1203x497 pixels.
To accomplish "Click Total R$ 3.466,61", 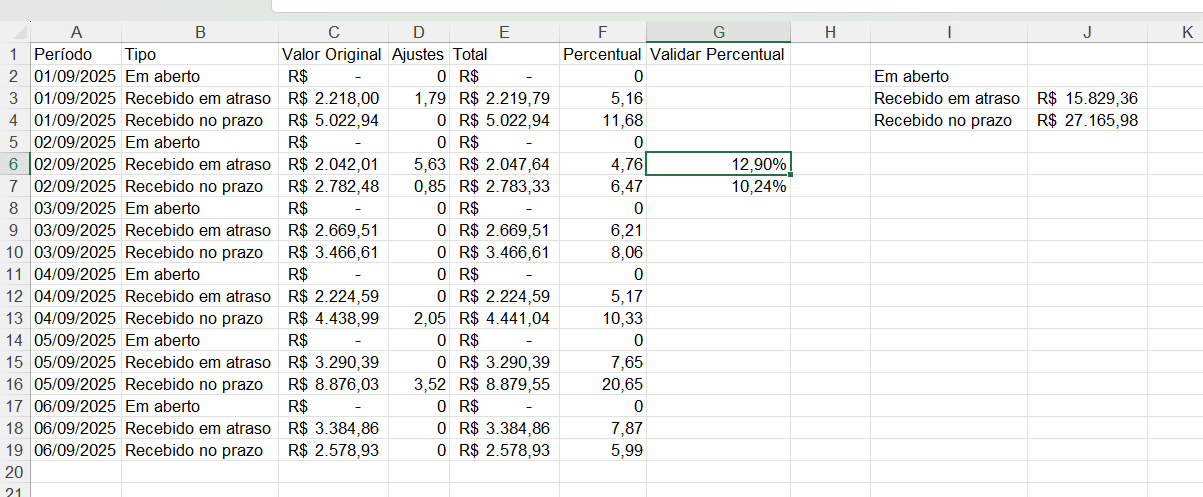I will click(x=505, y=252).
